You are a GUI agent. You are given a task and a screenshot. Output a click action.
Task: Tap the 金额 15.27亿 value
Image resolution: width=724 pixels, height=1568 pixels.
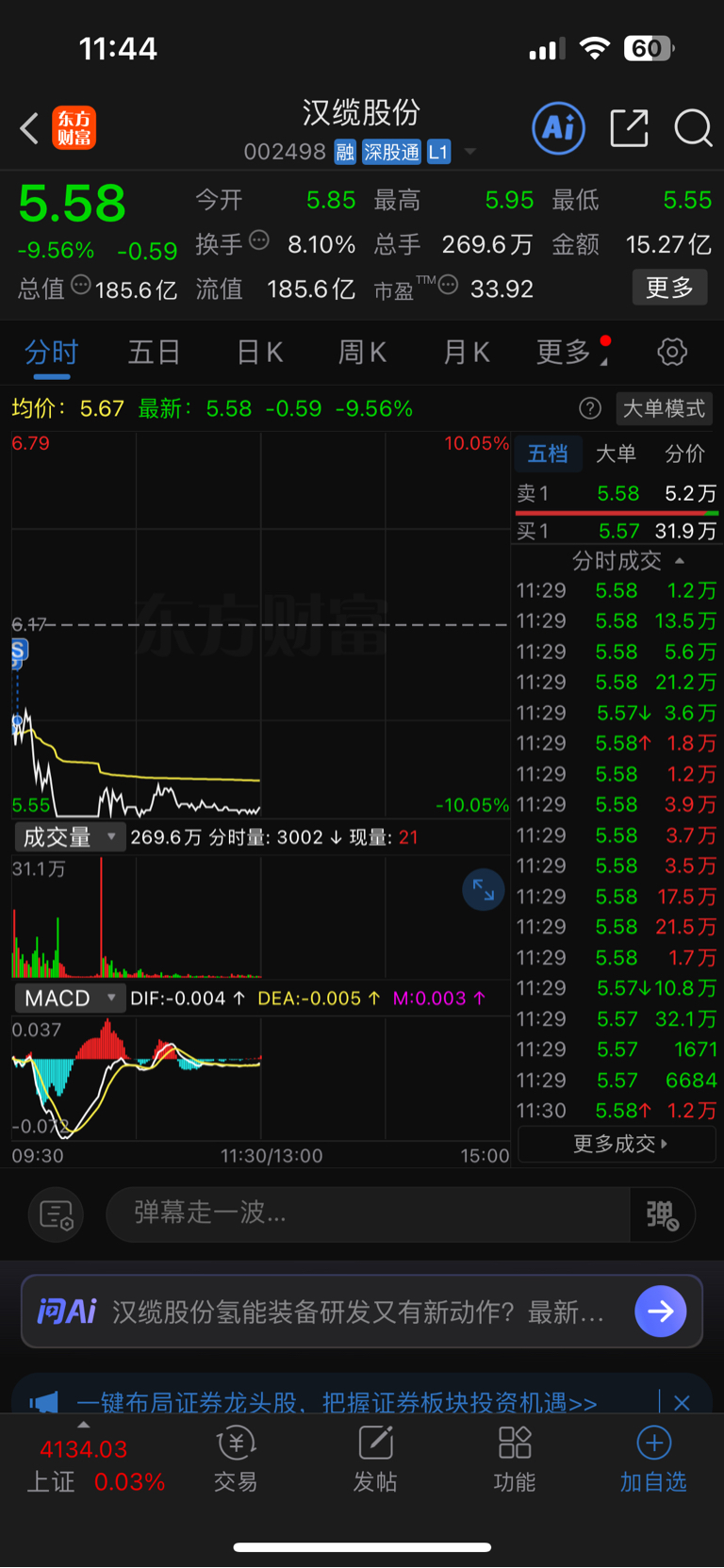tap(668, 244)
